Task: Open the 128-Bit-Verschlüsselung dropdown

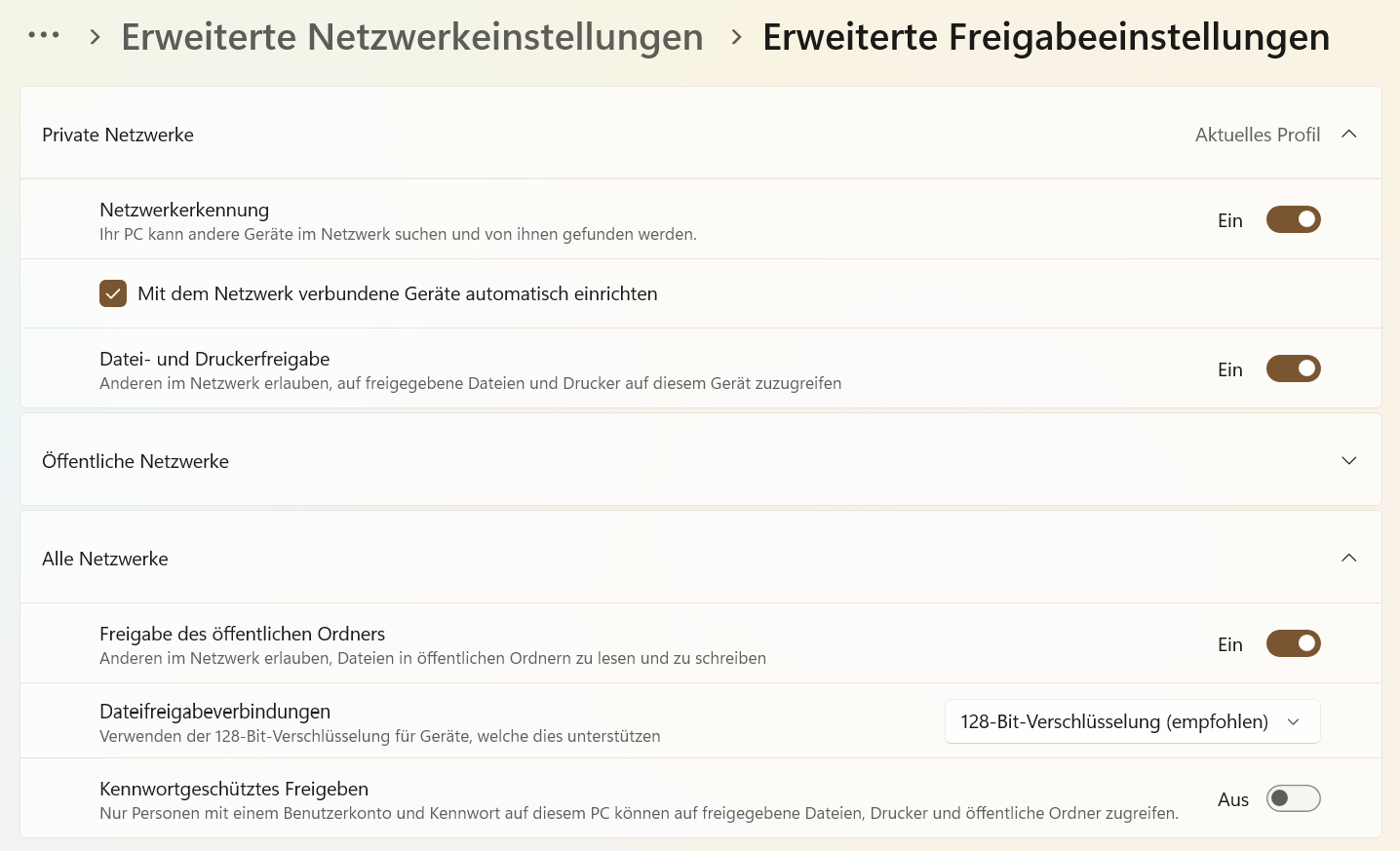Action: pyautogui.click(x=1132, y=721)
